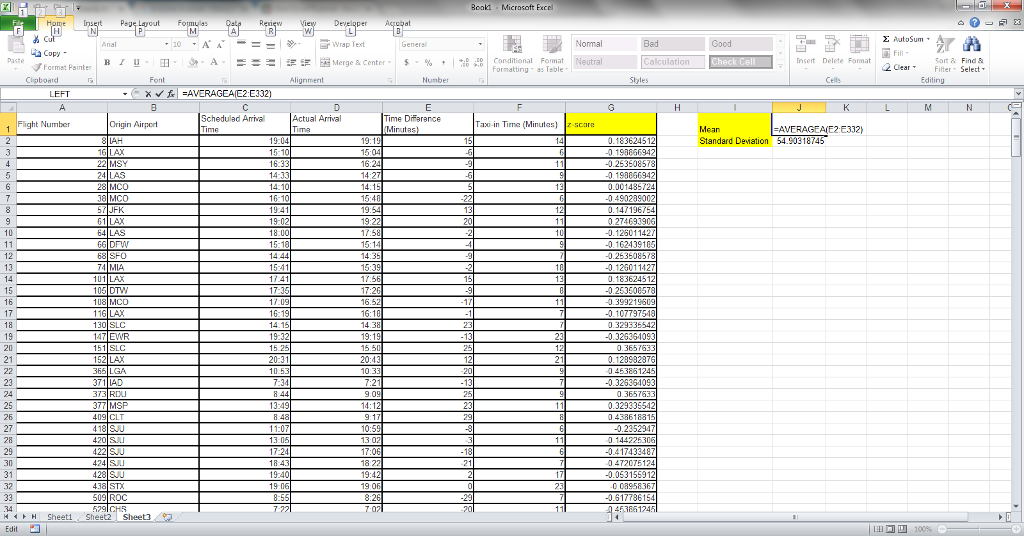1024x536 pixels.
Task: Click the Decrease Indent icon
Action: click(x=291, y=63)
